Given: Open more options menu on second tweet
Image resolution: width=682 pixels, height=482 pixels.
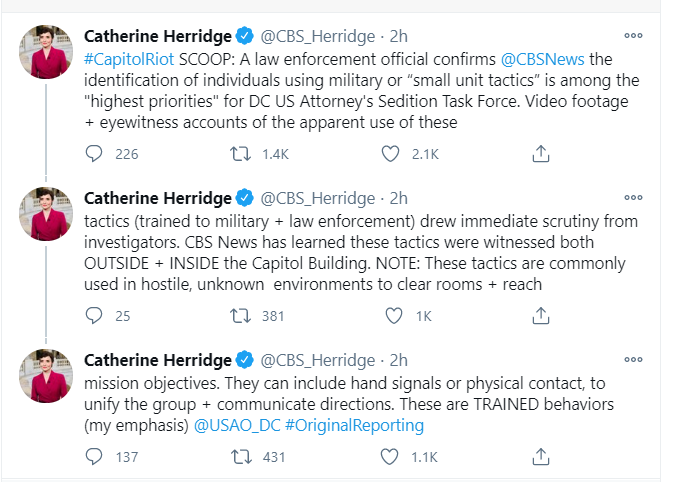Looking at the screenshot, I should pos(633,197).
